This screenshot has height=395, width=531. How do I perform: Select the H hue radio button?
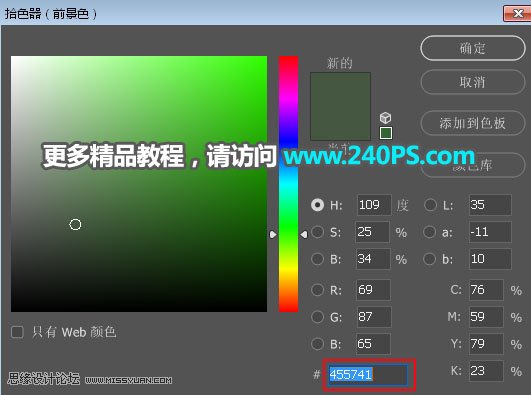coord(317,205)
